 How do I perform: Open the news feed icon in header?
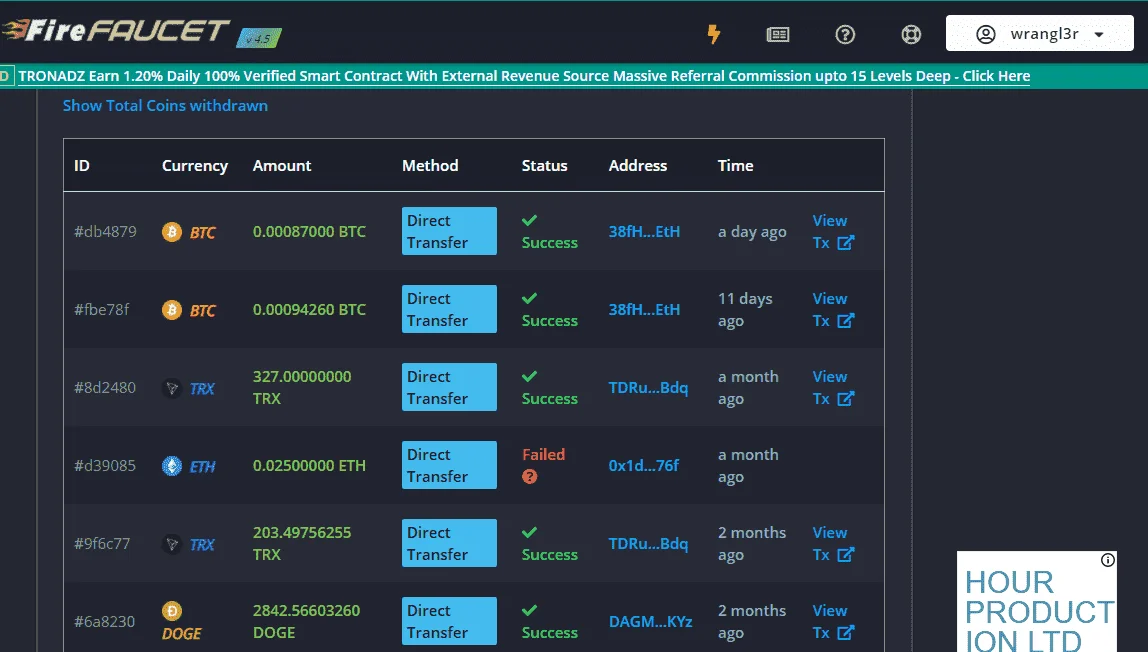778,34
